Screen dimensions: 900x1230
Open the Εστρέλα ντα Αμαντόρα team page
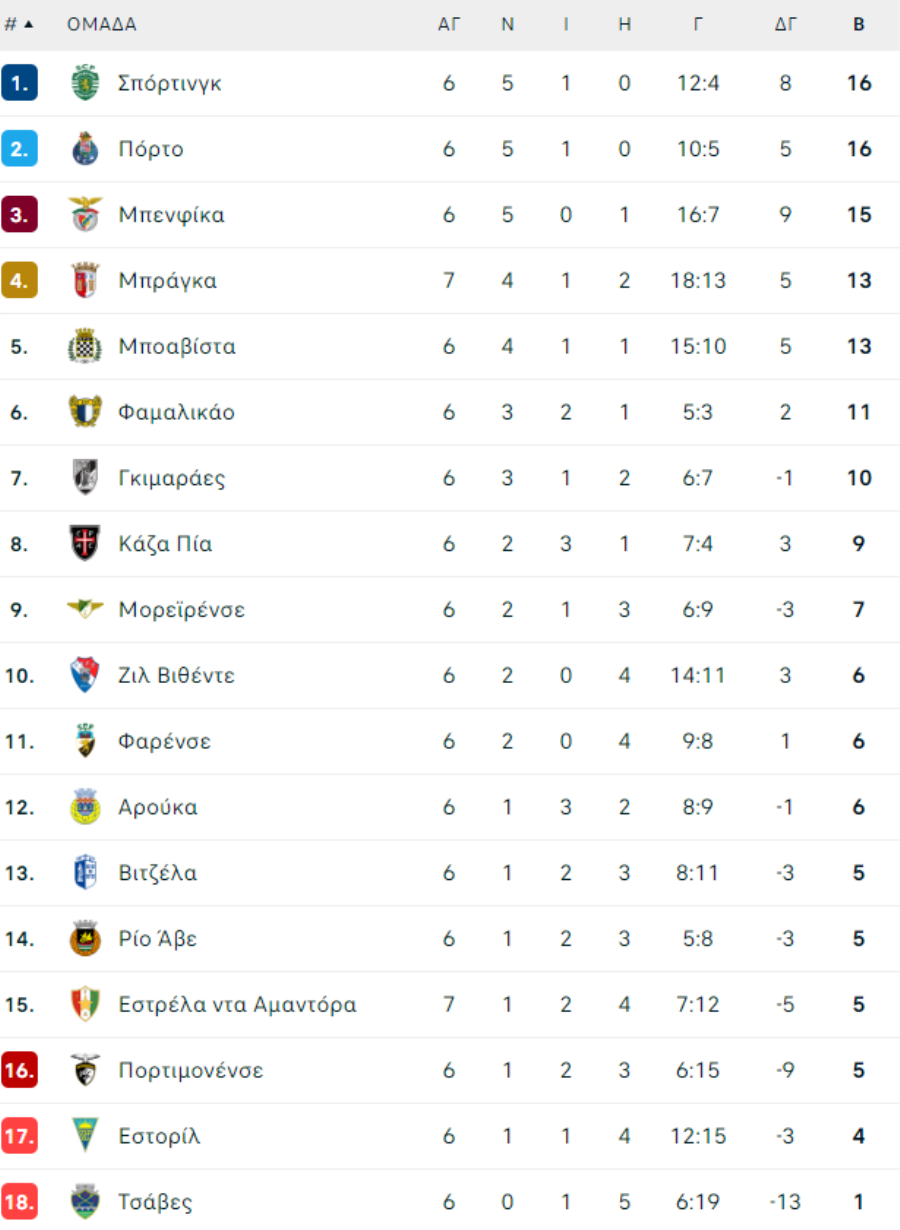coord(238,1004)
